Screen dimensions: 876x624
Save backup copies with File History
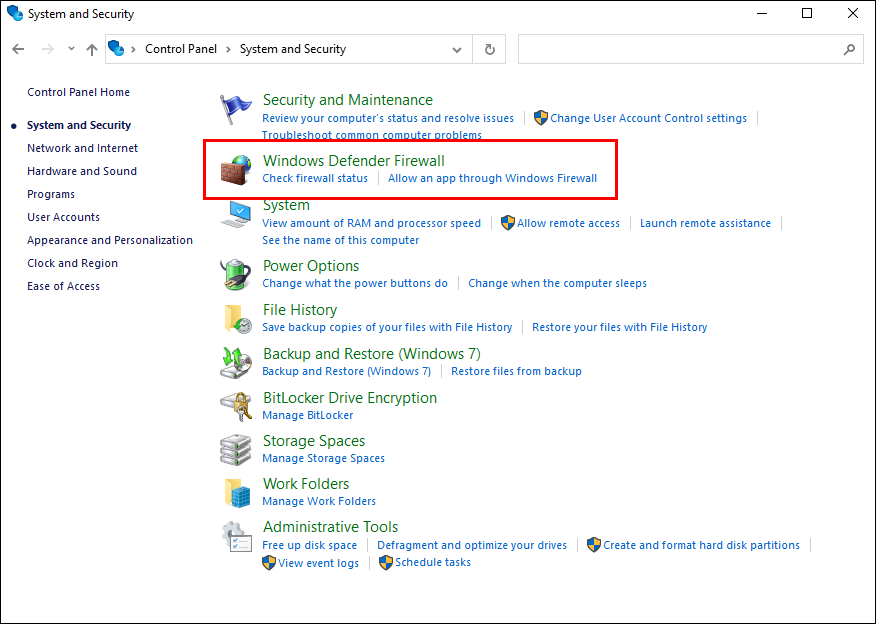[x=387, y=327]
